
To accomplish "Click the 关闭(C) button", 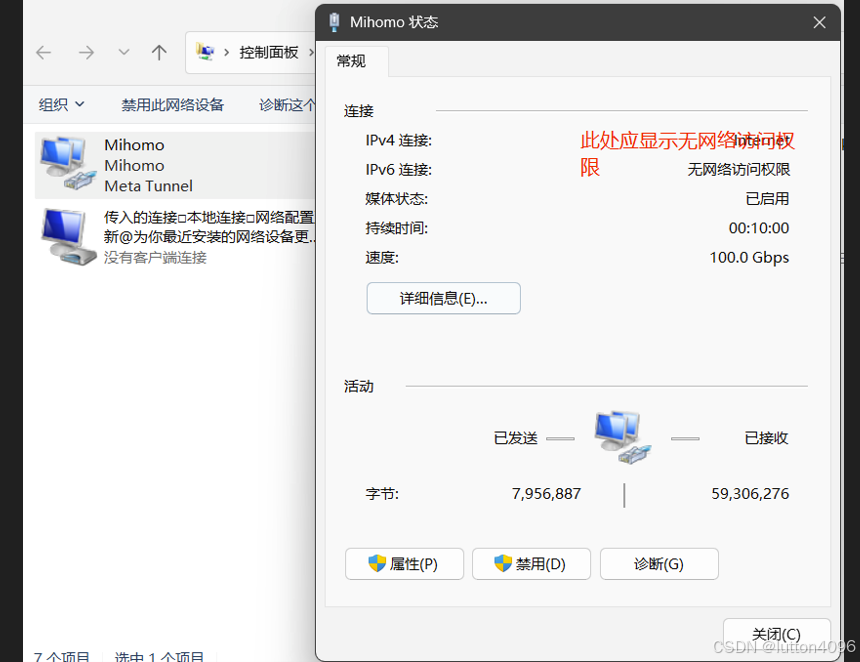I will click(776, 635).
